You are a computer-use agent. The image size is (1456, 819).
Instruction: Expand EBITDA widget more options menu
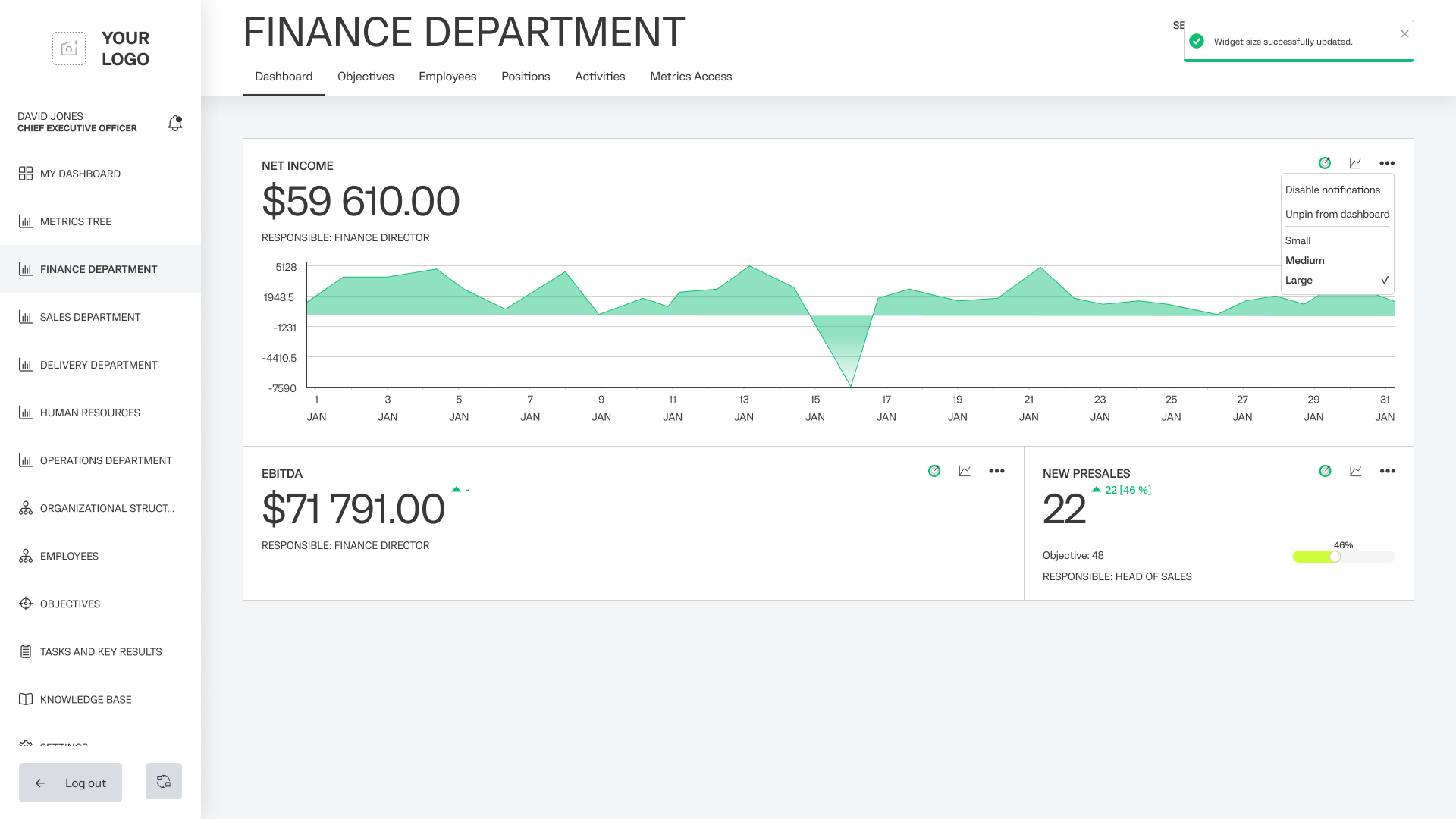point(996,471)
